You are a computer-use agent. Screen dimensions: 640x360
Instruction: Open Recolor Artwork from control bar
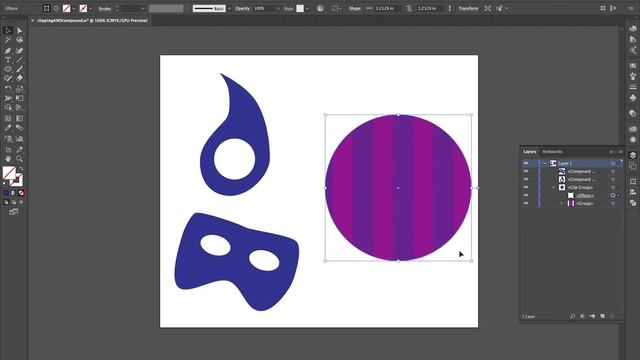point(320,8)
